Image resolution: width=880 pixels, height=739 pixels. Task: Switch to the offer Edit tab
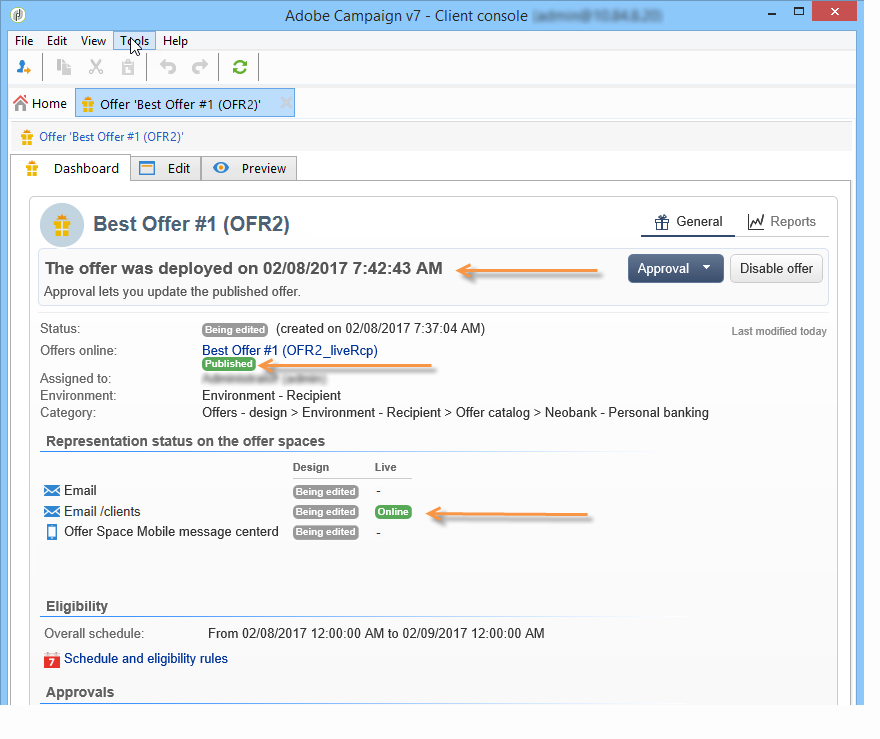click(x=166, y=168)
